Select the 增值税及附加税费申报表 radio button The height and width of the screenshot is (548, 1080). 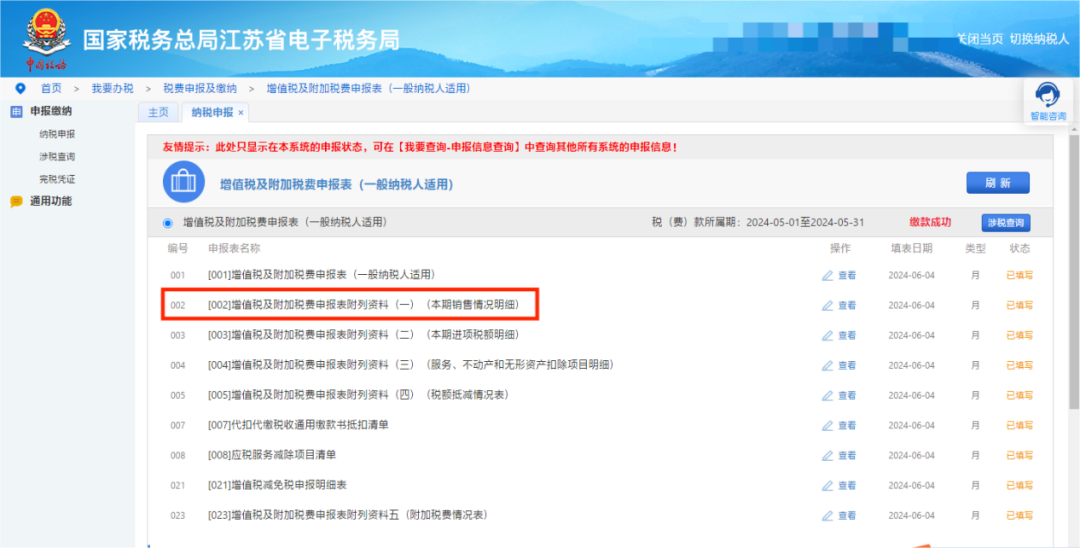click(x=168, y=223)
